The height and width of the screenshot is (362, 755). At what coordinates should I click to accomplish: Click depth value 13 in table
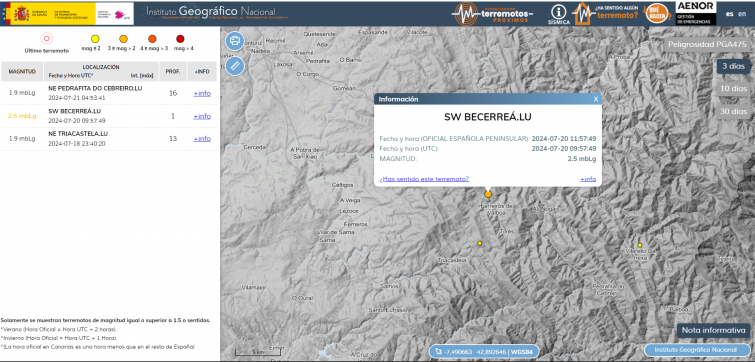[x=173, y=139]
